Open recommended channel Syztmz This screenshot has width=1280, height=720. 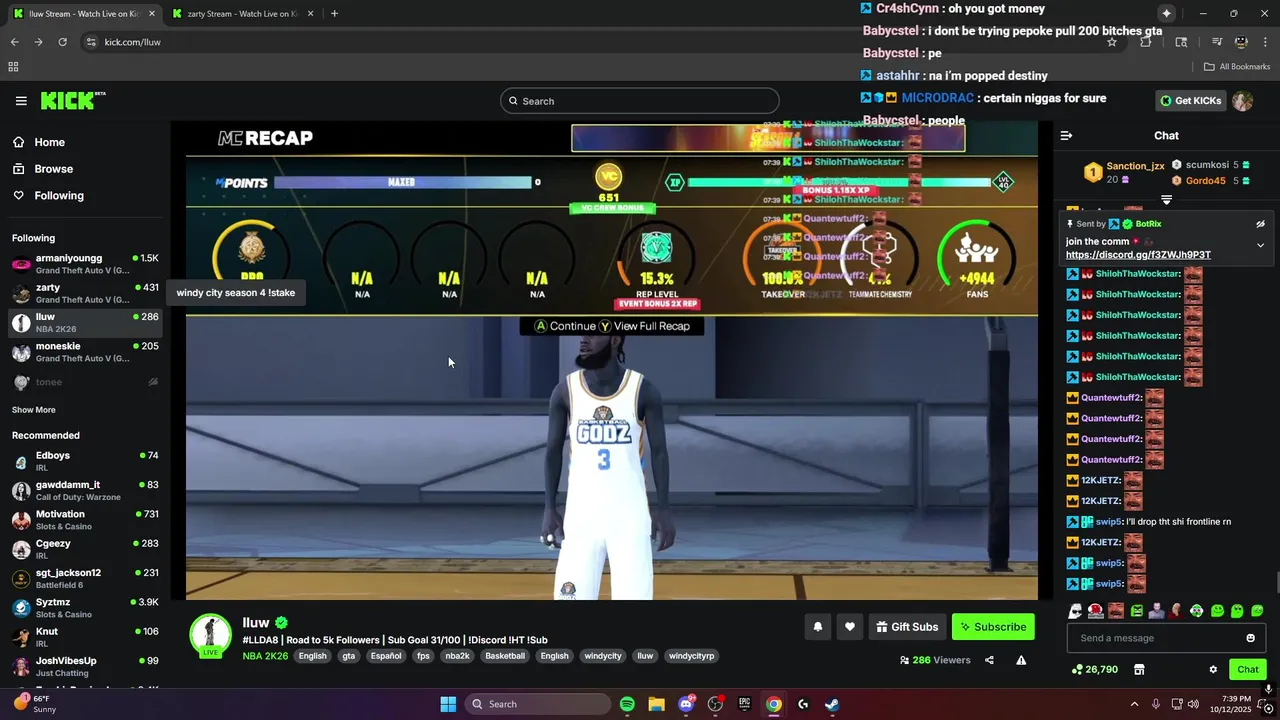85,608
